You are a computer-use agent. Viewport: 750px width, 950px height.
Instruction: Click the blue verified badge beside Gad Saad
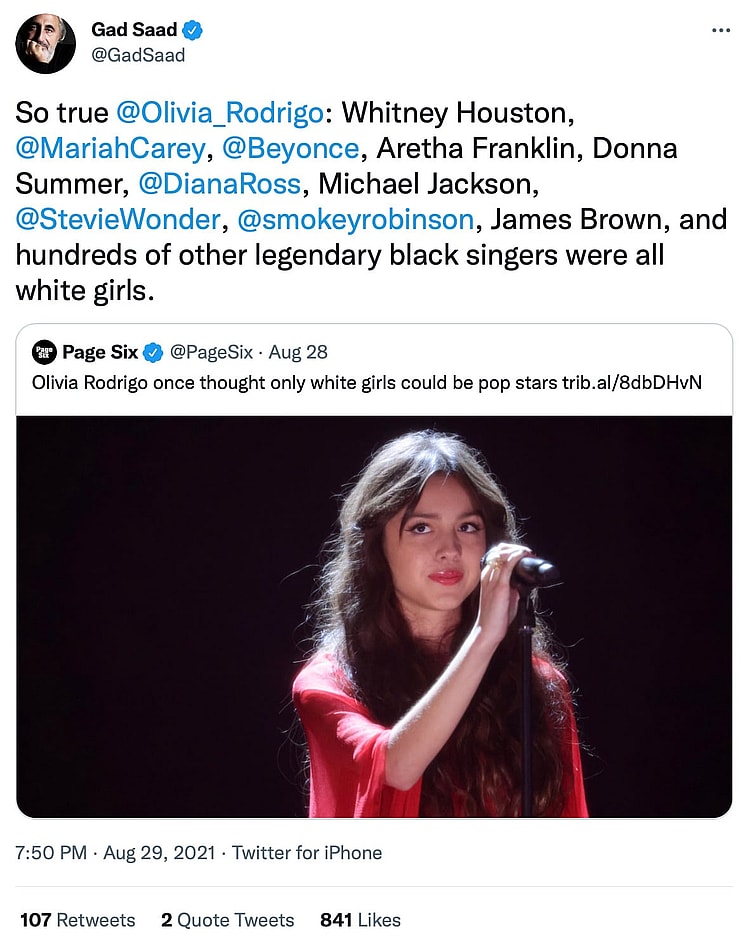coord(194,31)
